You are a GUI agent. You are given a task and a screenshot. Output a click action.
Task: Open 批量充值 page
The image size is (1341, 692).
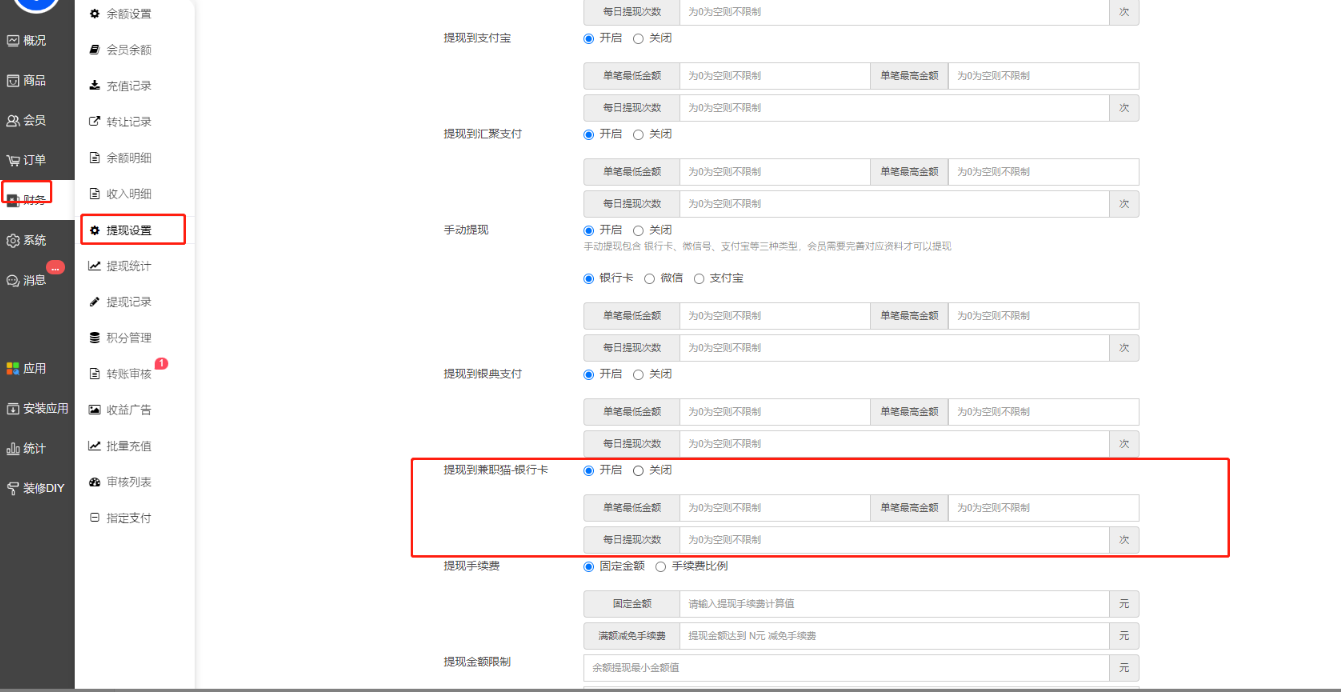point(129,446)
